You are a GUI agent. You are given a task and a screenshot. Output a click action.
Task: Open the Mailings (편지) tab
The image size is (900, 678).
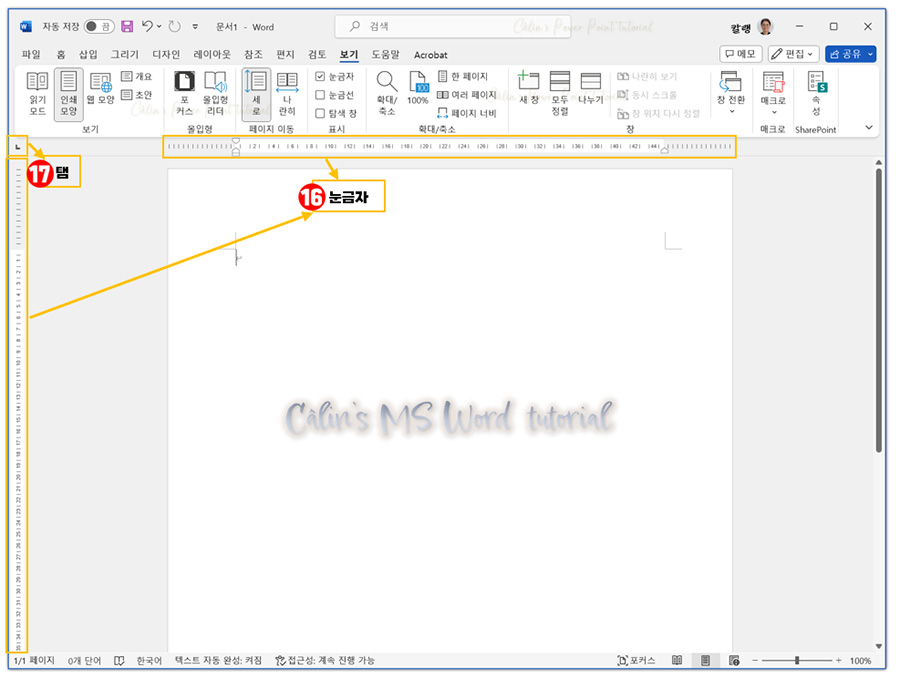[285, 55]
